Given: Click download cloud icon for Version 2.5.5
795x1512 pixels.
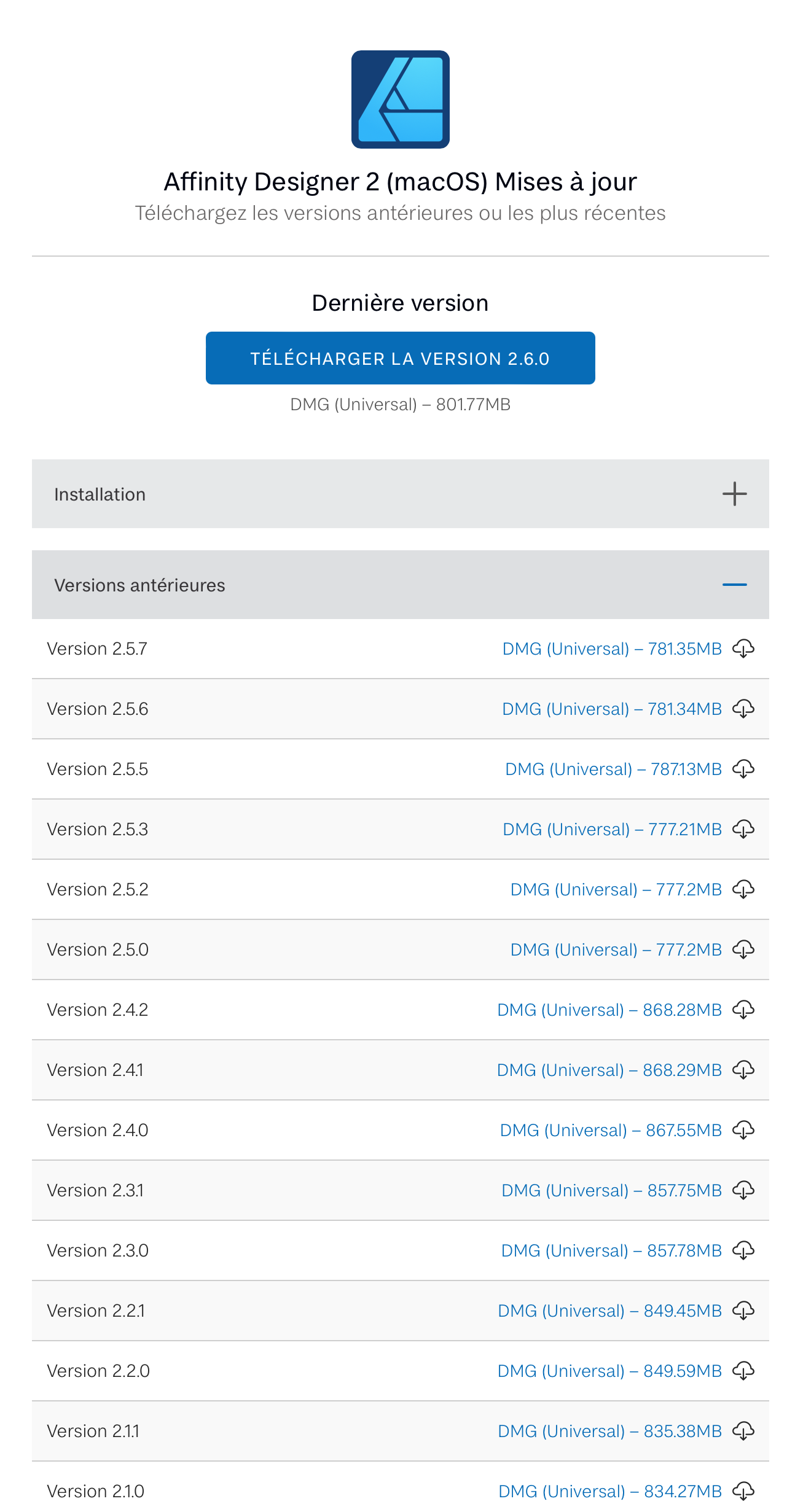Looking at the screenshot, I should coord(743,769).
